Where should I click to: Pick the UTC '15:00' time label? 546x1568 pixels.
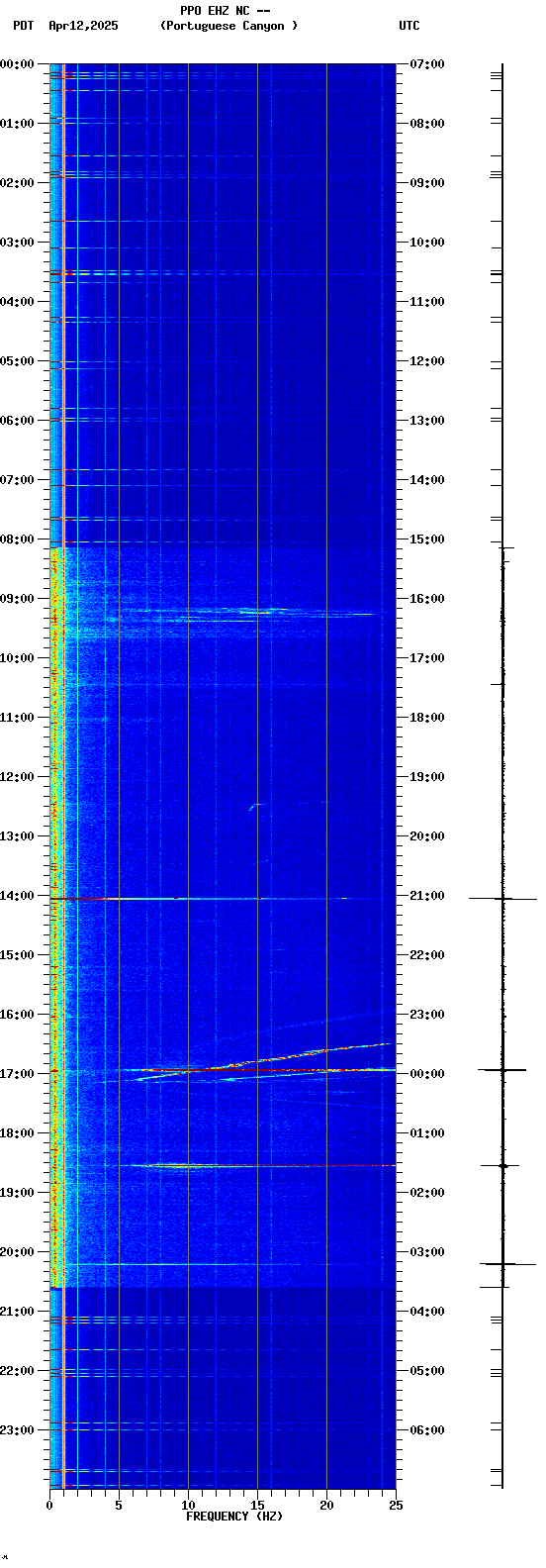point(426,539)
